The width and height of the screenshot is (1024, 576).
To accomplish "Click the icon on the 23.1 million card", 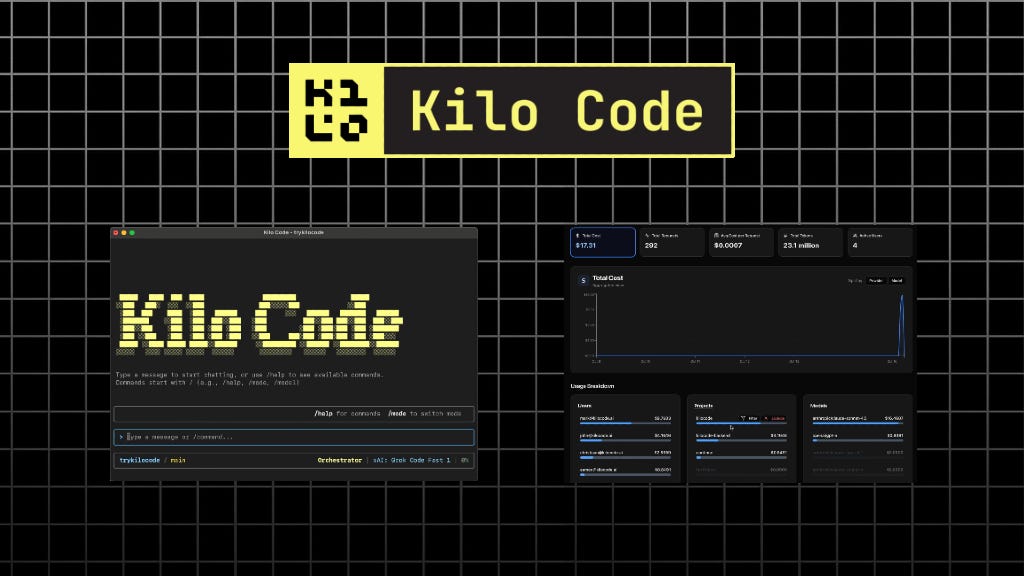I will tap(786, 236).
